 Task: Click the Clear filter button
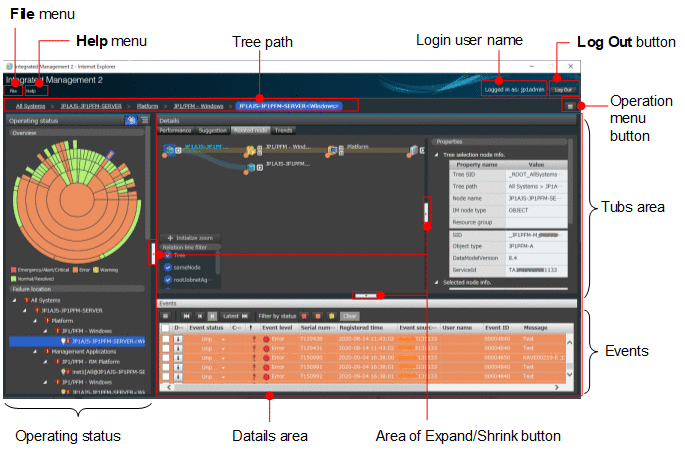point(350,316)
